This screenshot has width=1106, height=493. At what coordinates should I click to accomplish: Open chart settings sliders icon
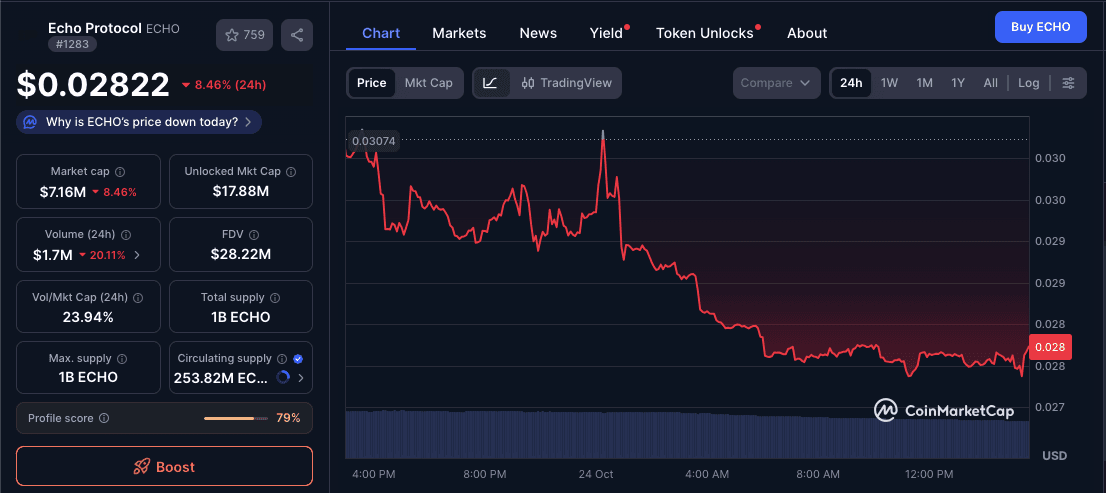coord(1069,83)
